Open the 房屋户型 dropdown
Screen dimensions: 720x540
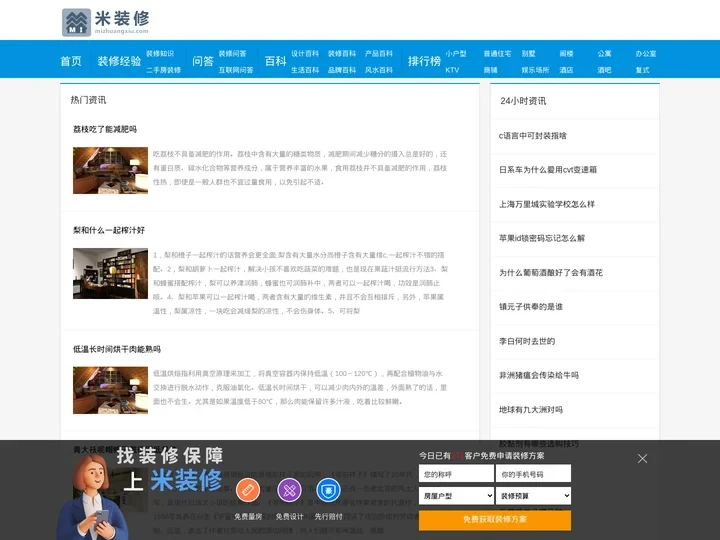456,496
